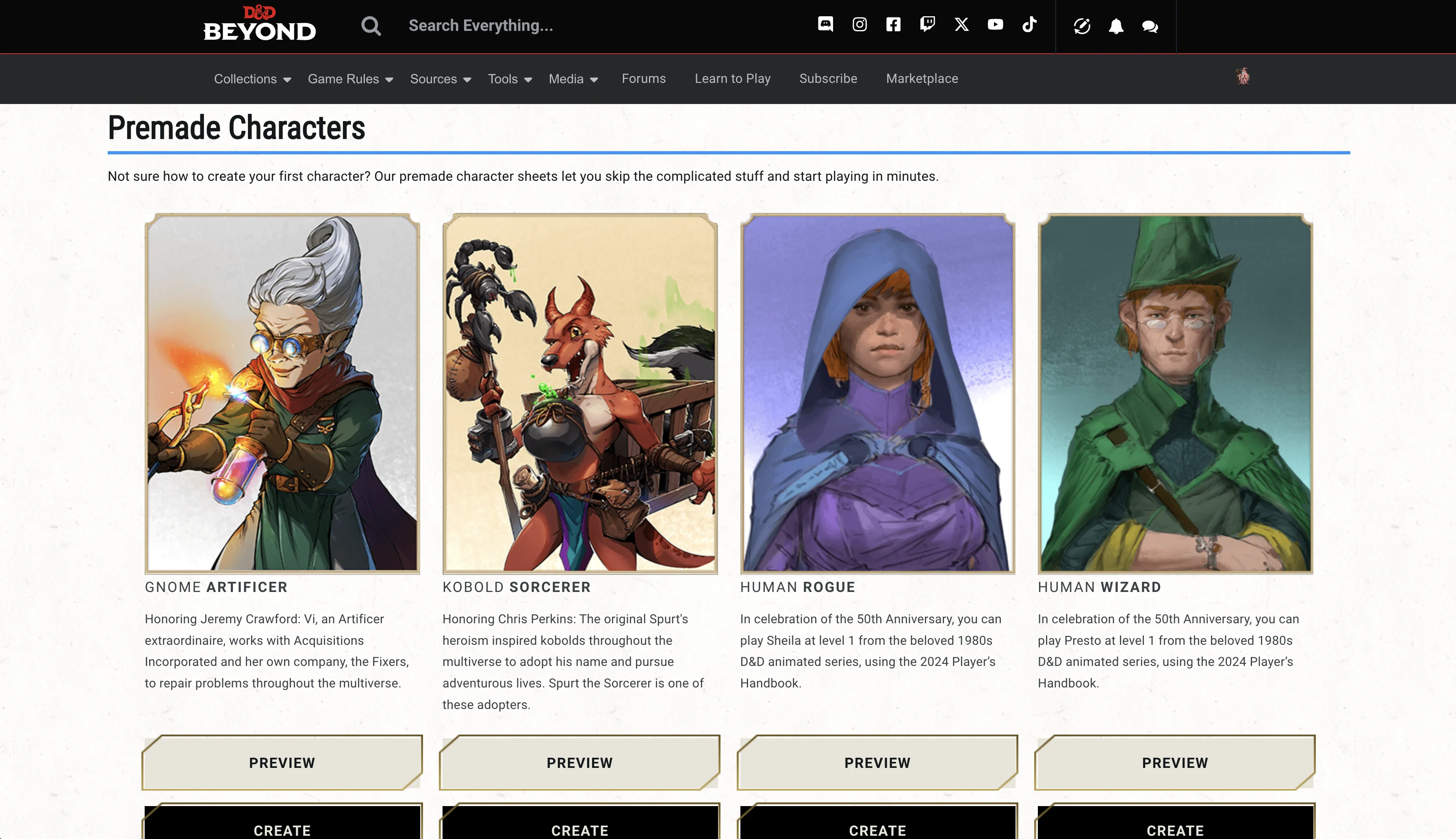Click the Gnome Artificer portrait

[x=282, y=394]
